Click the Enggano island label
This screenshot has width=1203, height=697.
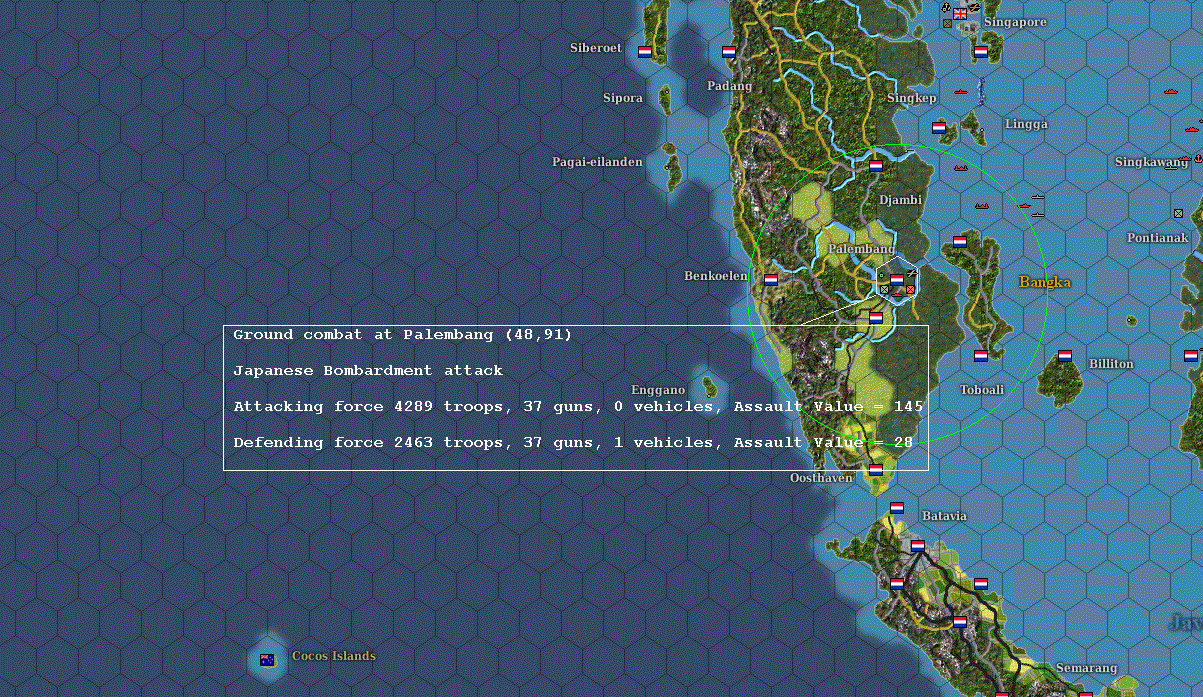coord(658,390)
